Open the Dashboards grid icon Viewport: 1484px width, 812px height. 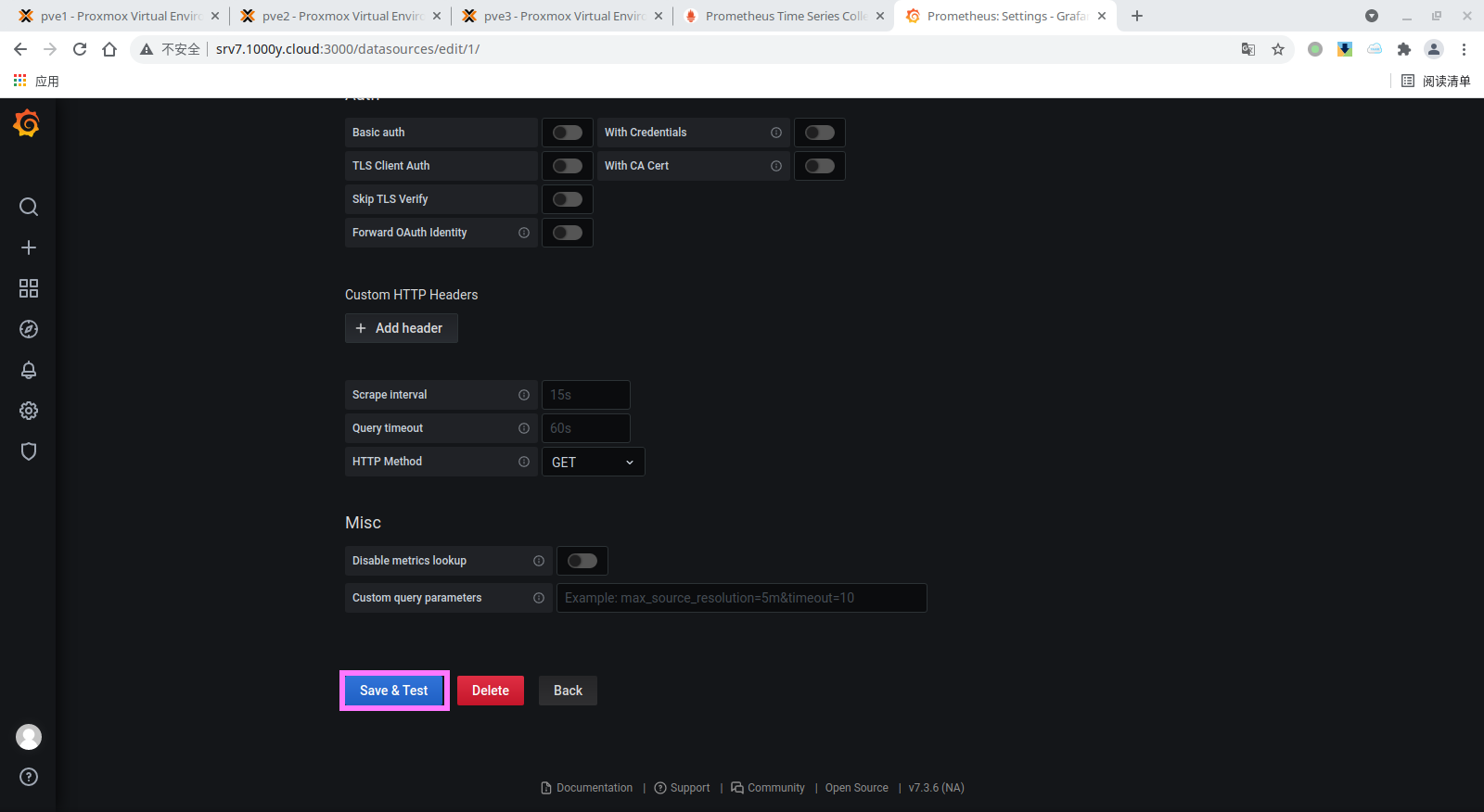coord(29,288)
